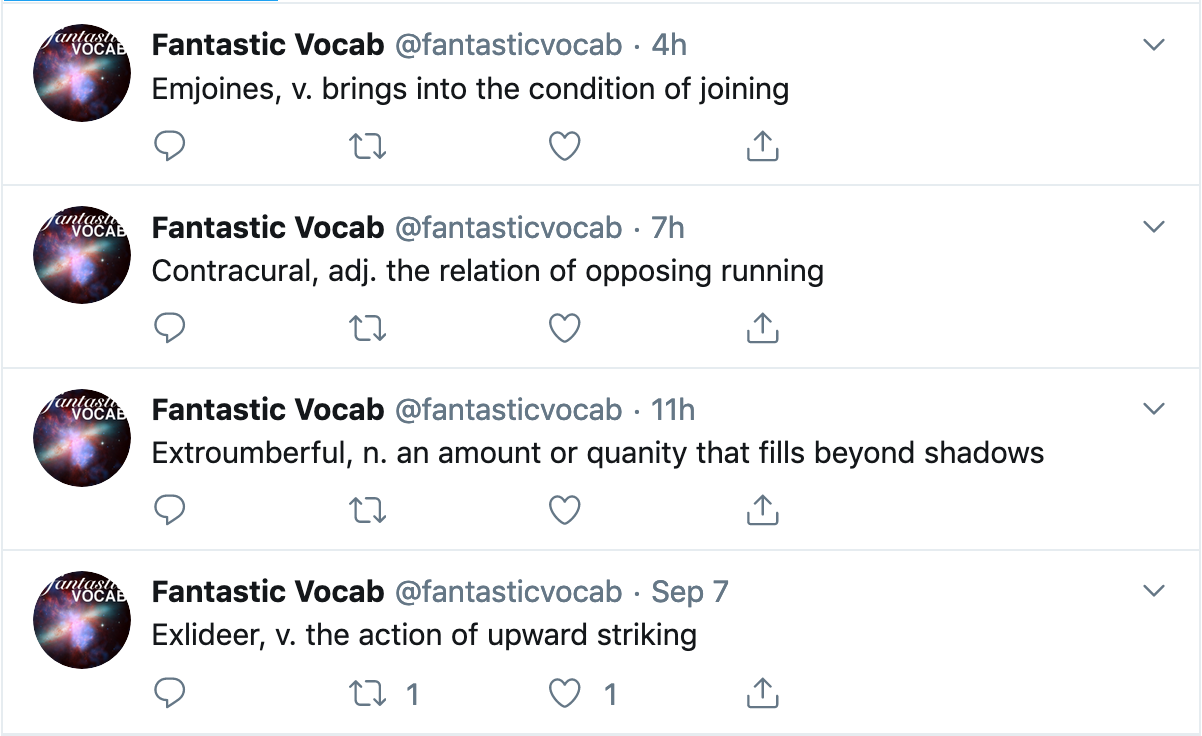Screen dimensions: 1202x736
Task: Reply to the Contracural tweet
Action: click(170, 328)
